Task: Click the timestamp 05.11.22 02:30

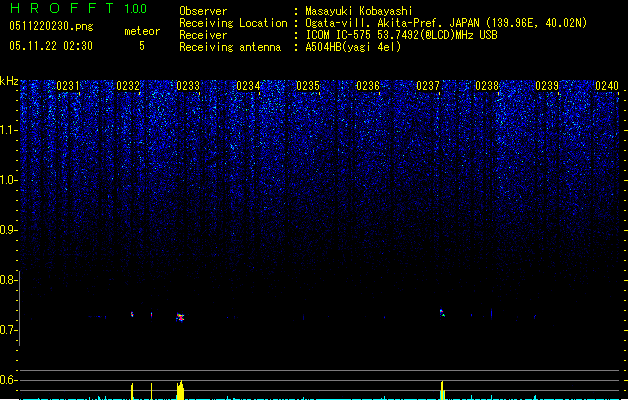Action: [x=51, y=46]
